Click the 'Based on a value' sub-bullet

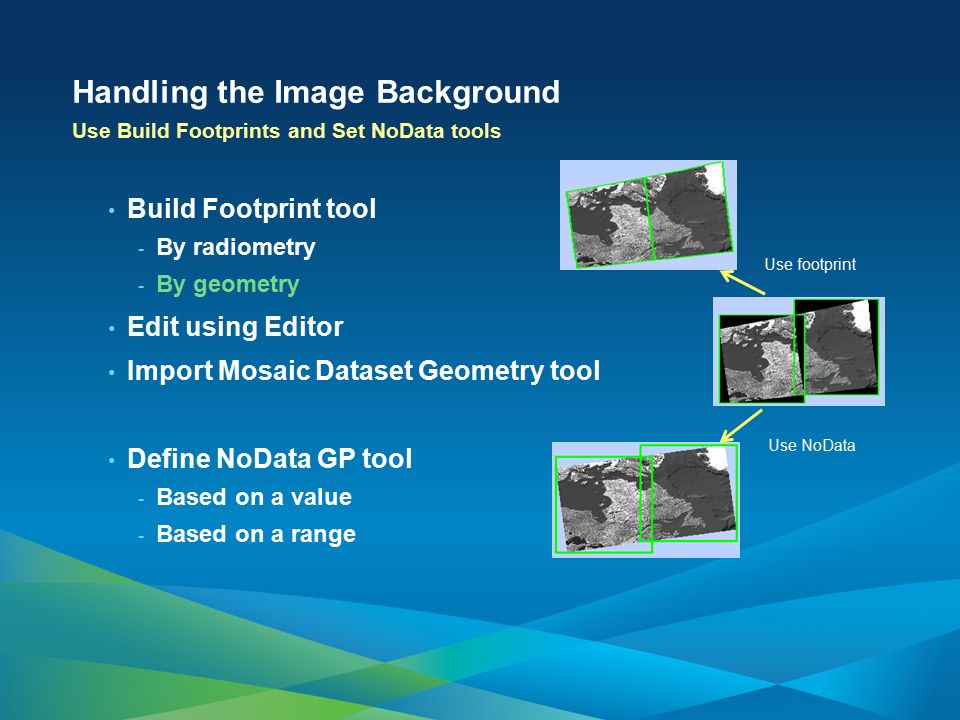click(254, 497)
